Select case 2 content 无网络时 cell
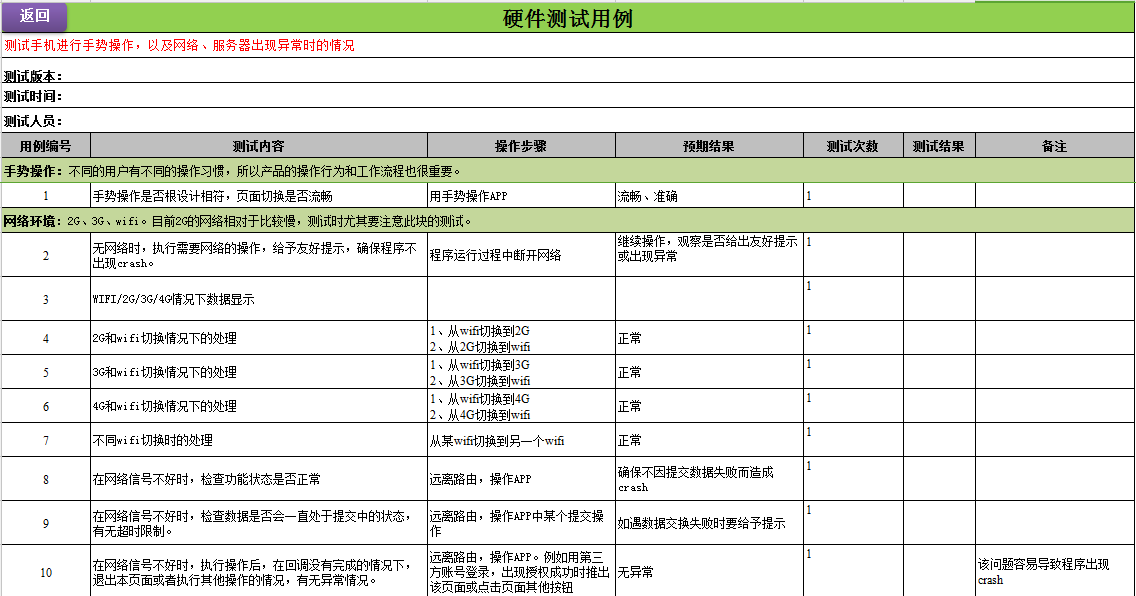The image size is (1136, 596). pyautogui.click(x=259, y=255)
